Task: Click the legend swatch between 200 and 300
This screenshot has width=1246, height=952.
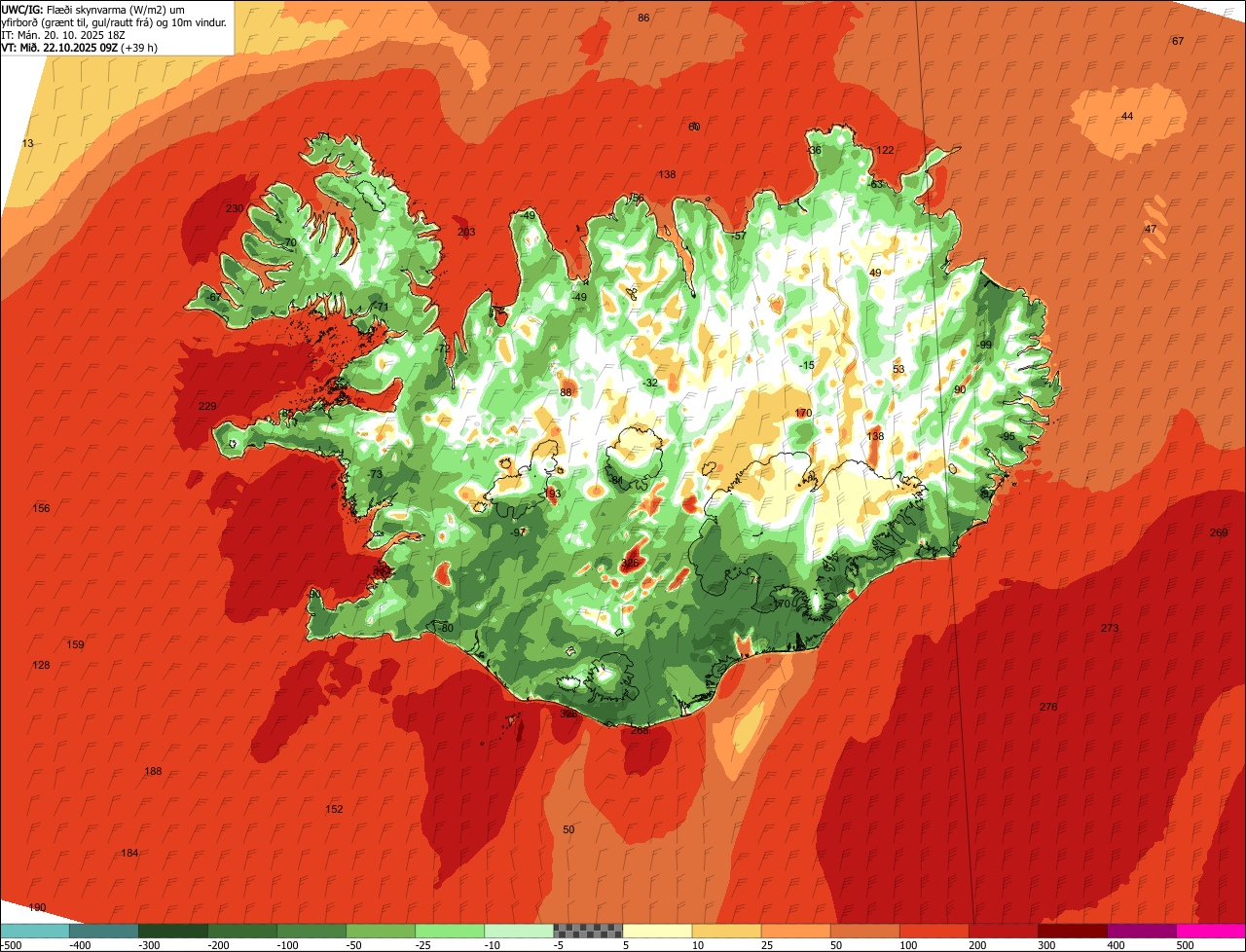Action: tap(1003, 931)
